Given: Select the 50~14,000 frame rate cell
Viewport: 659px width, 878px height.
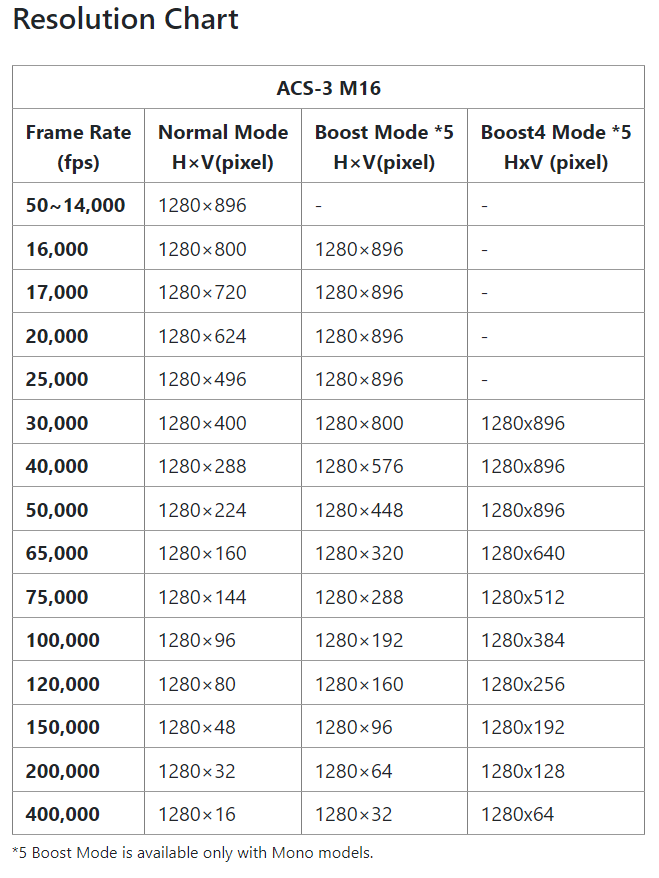Looking at the screenshot, I should (x=76, y=206).
